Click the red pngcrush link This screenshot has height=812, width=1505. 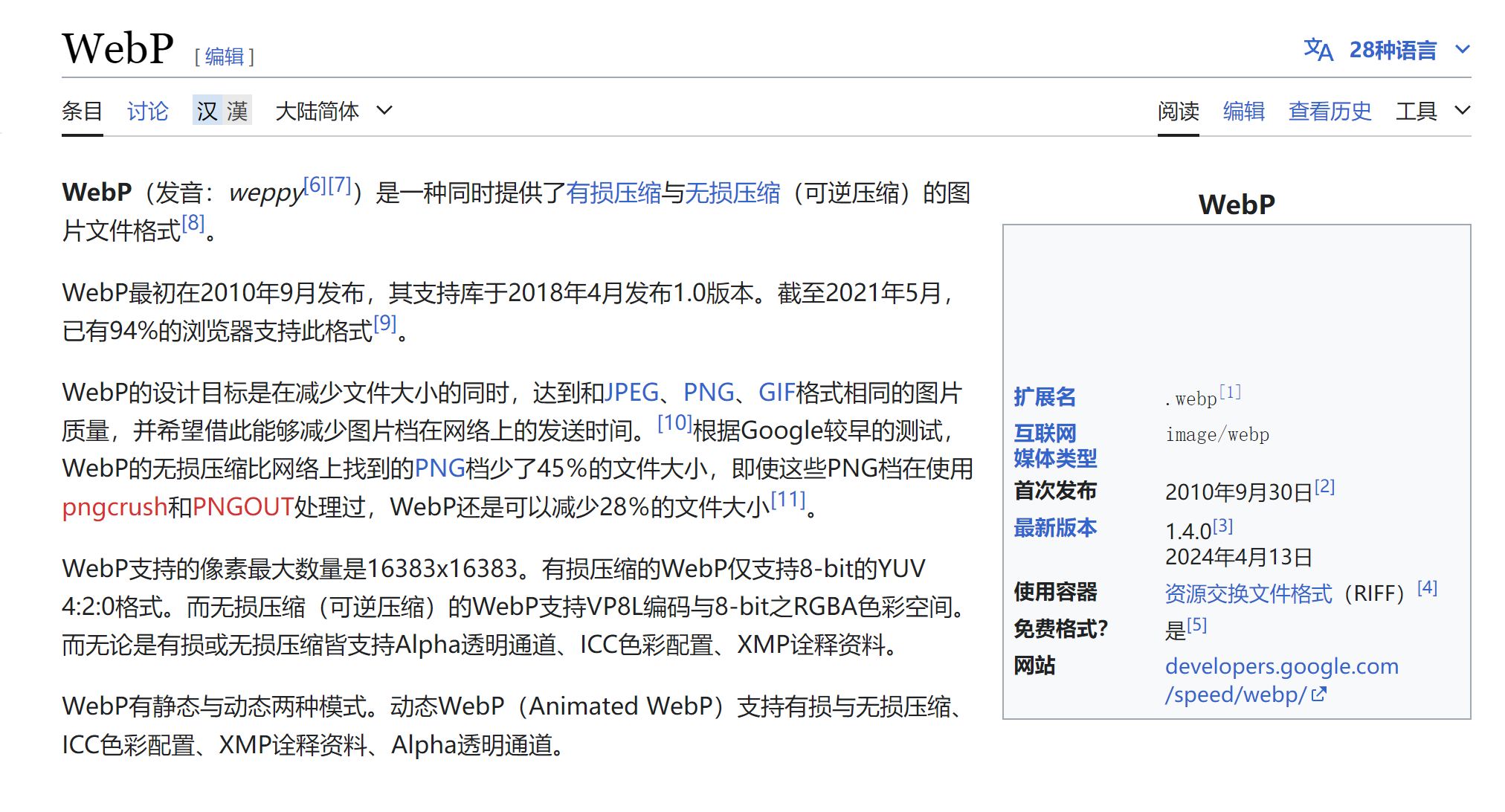(115, 507)
